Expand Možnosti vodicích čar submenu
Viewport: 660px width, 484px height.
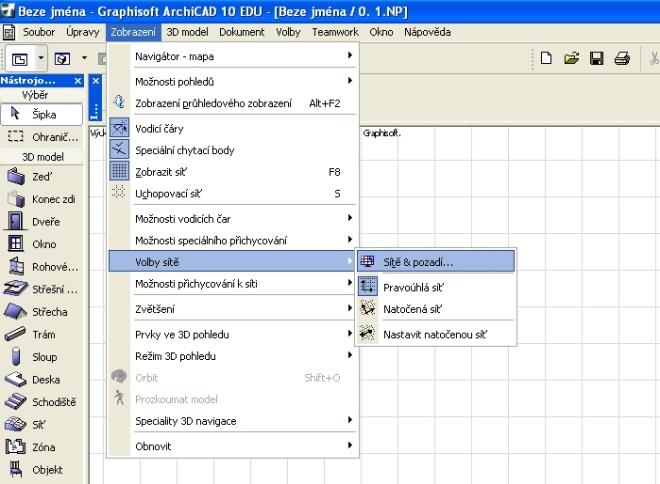click(233, 219)
